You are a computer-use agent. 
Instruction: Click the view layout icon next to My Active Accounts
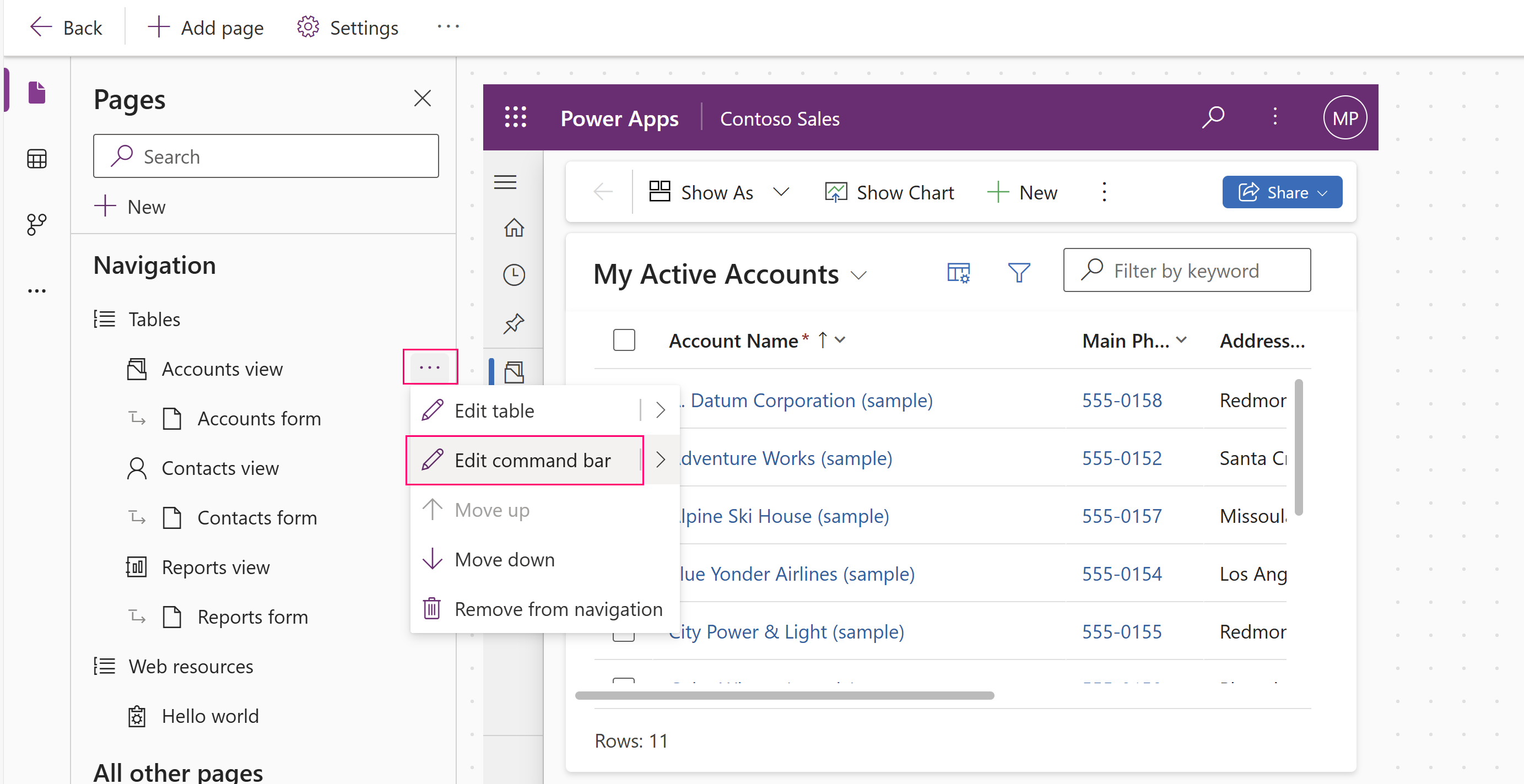pos(958,271)
